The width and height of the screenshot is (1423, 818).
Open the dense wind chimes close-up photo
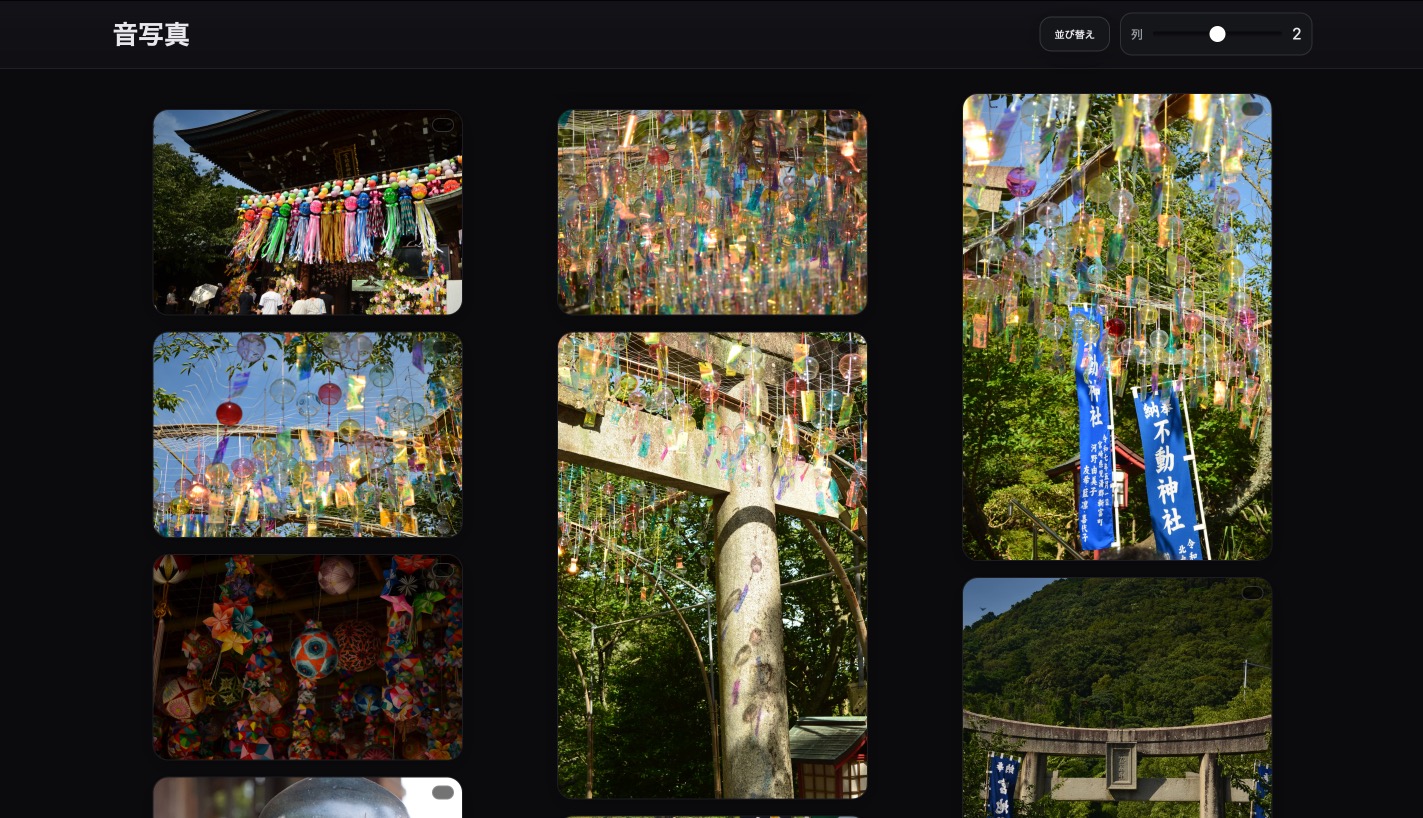point(712,212)
